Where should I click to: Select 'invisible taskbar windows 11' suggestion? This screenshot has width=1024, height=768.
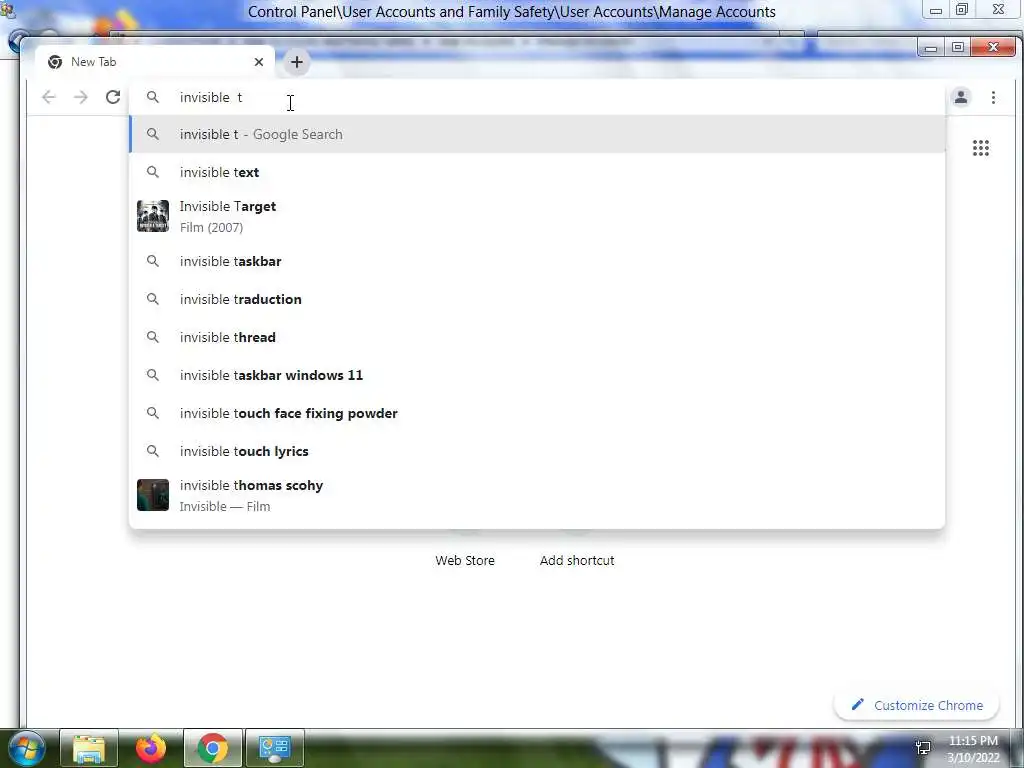pos(537,375)
